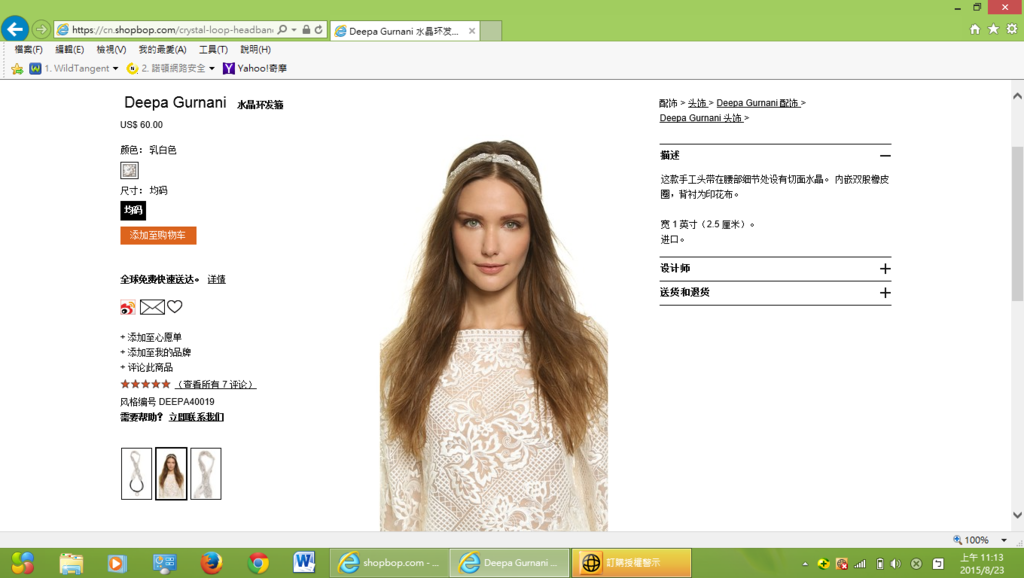Share the product on Weibo
The width and height of the screenshot is (1024, 578).
[x=128, y=307]
